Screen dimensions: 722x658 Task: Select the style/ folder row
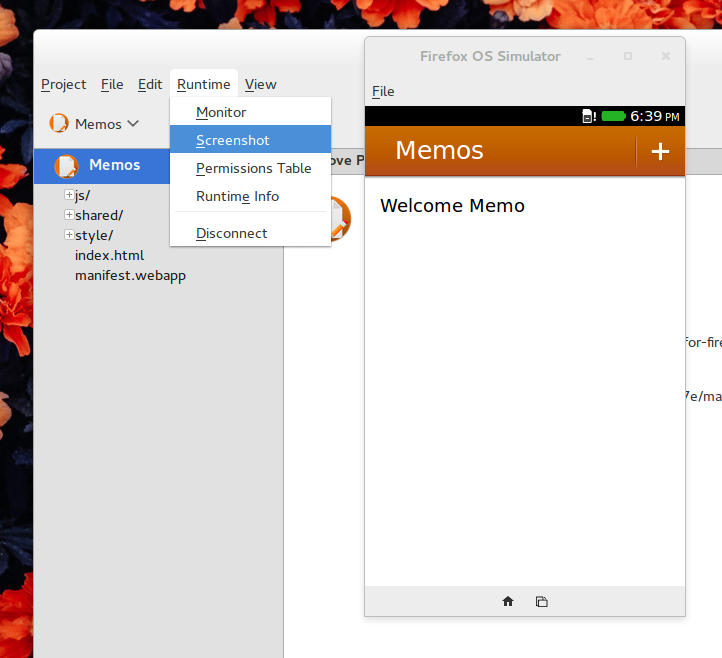94,236
